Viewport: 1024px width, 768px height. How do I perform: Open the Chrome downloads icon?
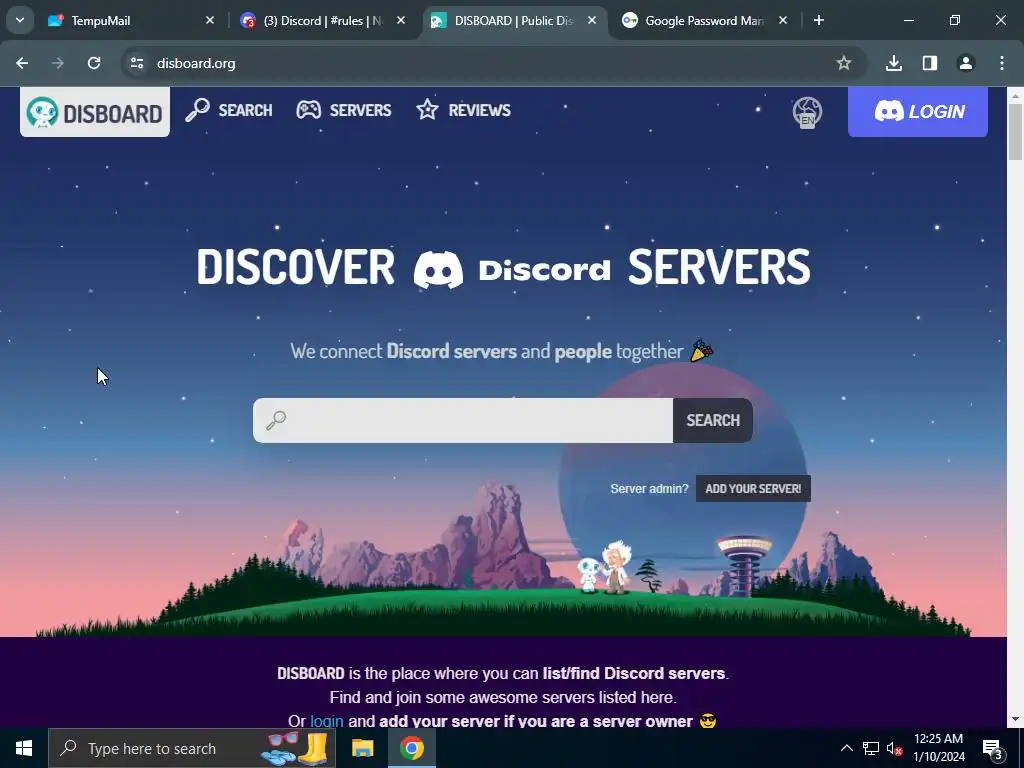(x=894, y=63)
